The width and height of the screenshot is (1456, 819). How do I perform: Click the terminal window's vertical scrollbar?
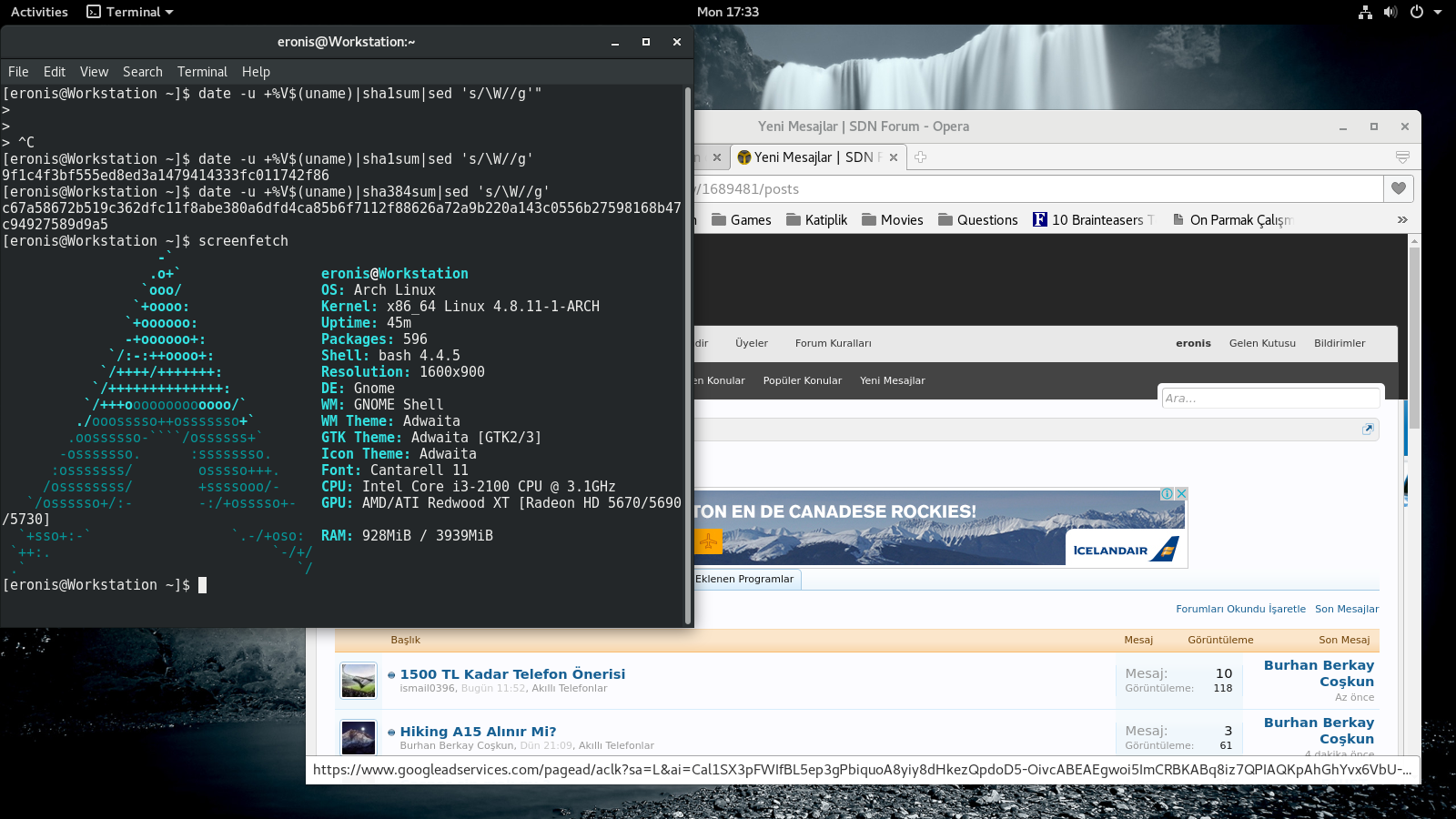coord(687,355)
